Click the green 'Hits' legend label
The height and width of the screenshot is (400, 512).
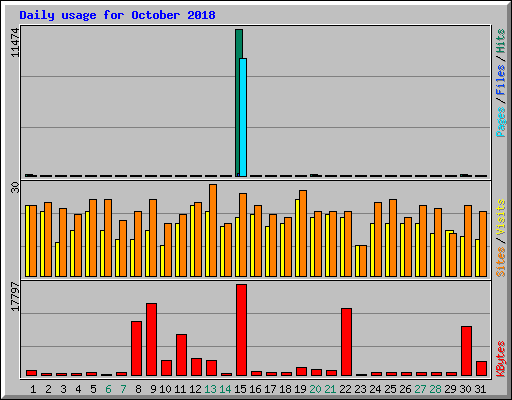point(500,41)
